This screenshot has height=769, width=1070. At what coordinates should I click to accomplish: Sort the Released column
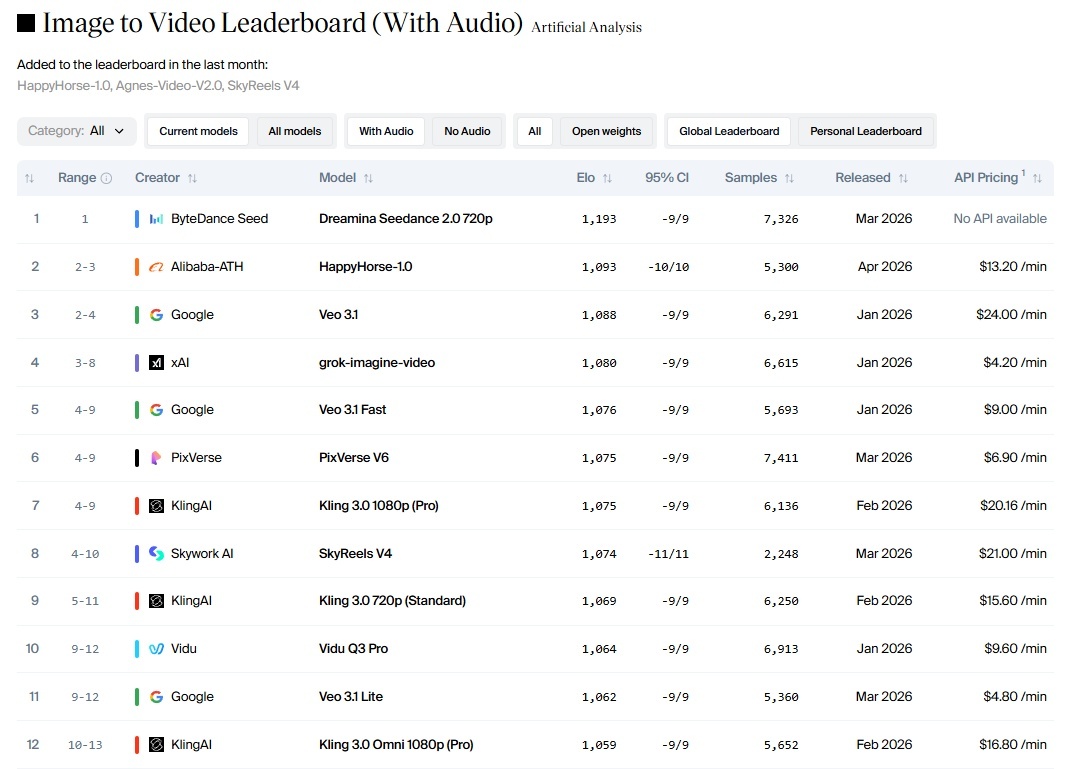click(x=903, y=178)
